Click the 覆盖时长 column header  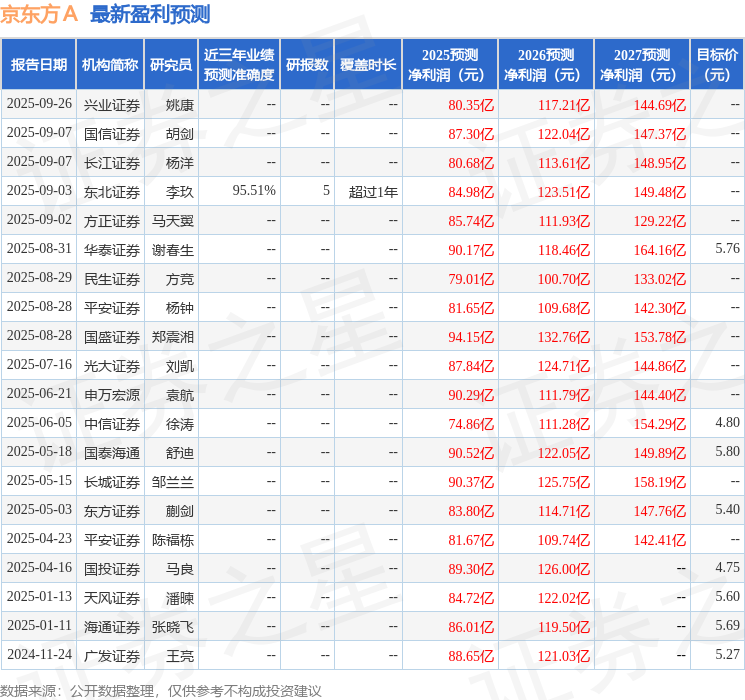(x=368, y=65)
